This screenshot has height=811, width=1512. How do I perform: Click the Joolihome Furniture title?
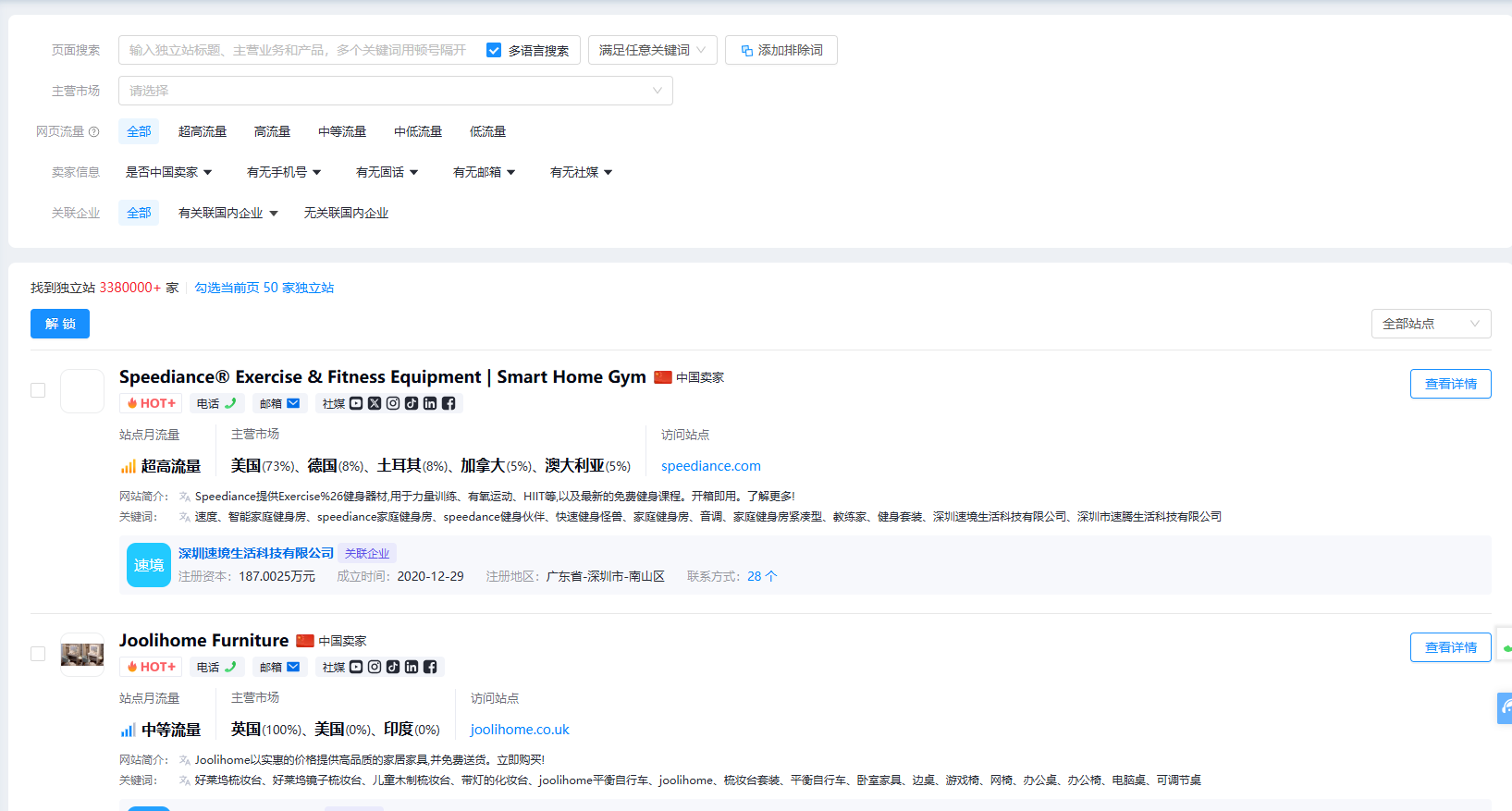click(x=204, y=641)
